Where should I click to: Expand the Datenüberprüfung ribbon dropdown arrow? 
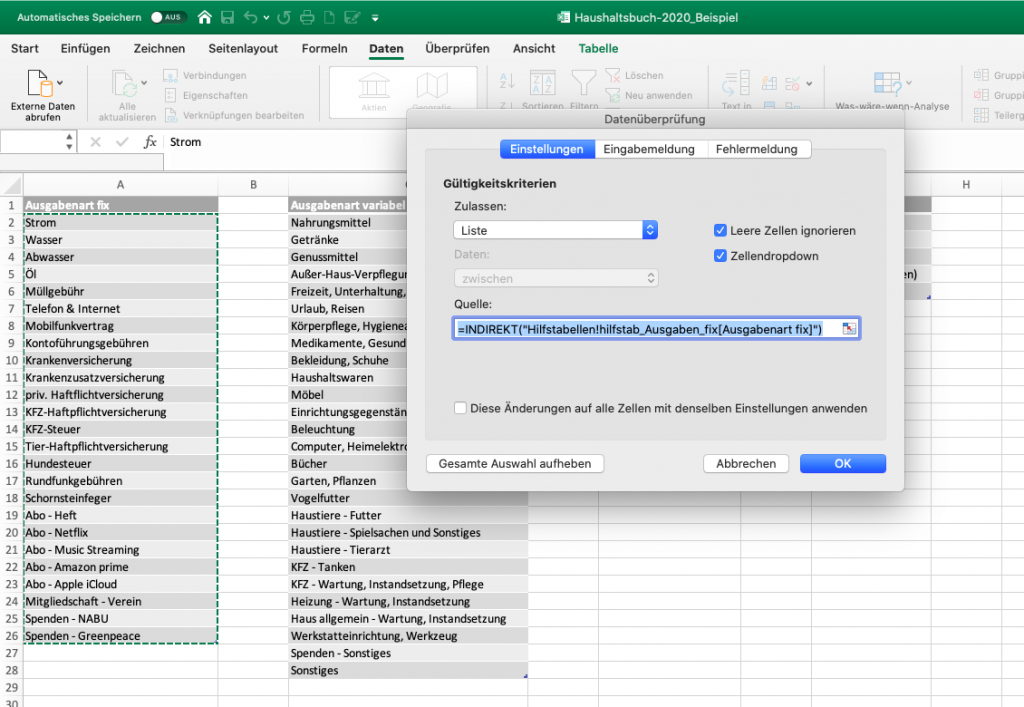(x=810, y=84)
